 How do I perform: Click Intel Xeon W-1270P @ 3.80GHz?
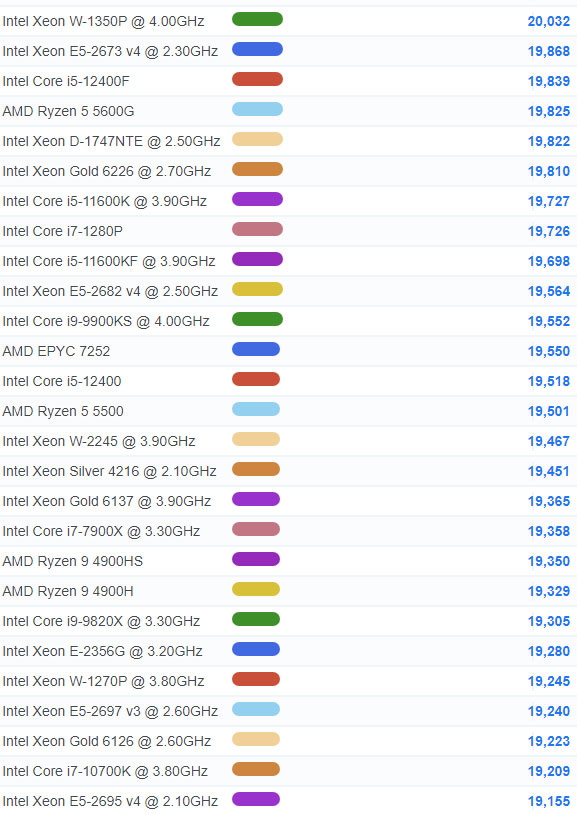103,681
